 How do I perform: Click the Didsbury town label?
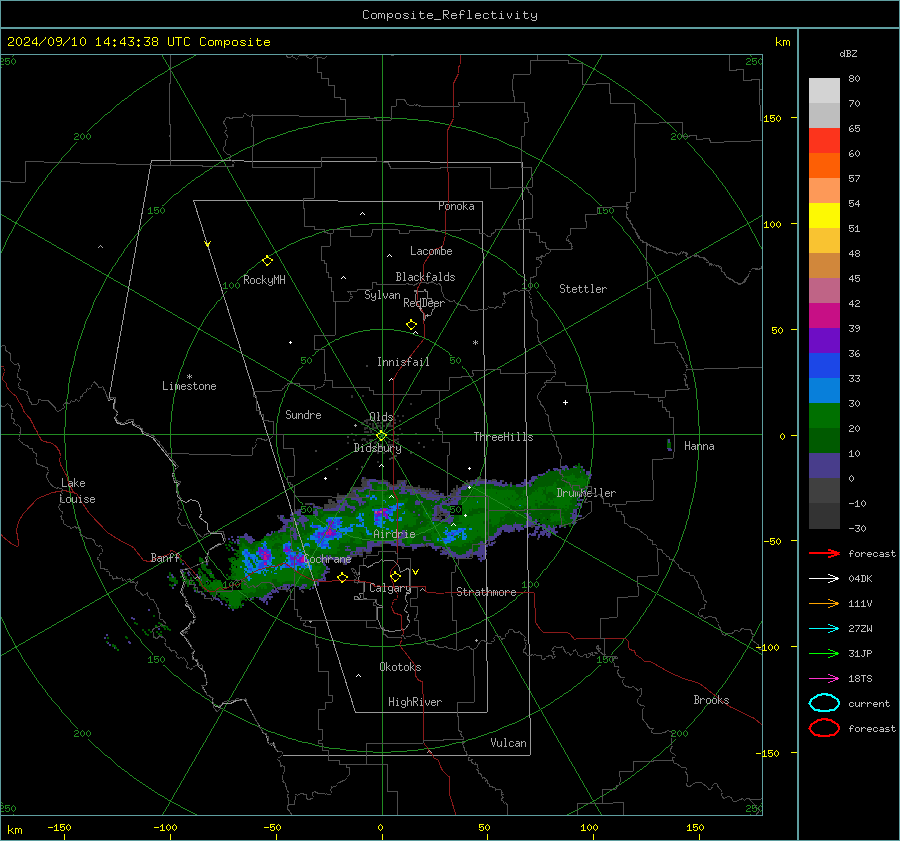click(x=377, y=448)
